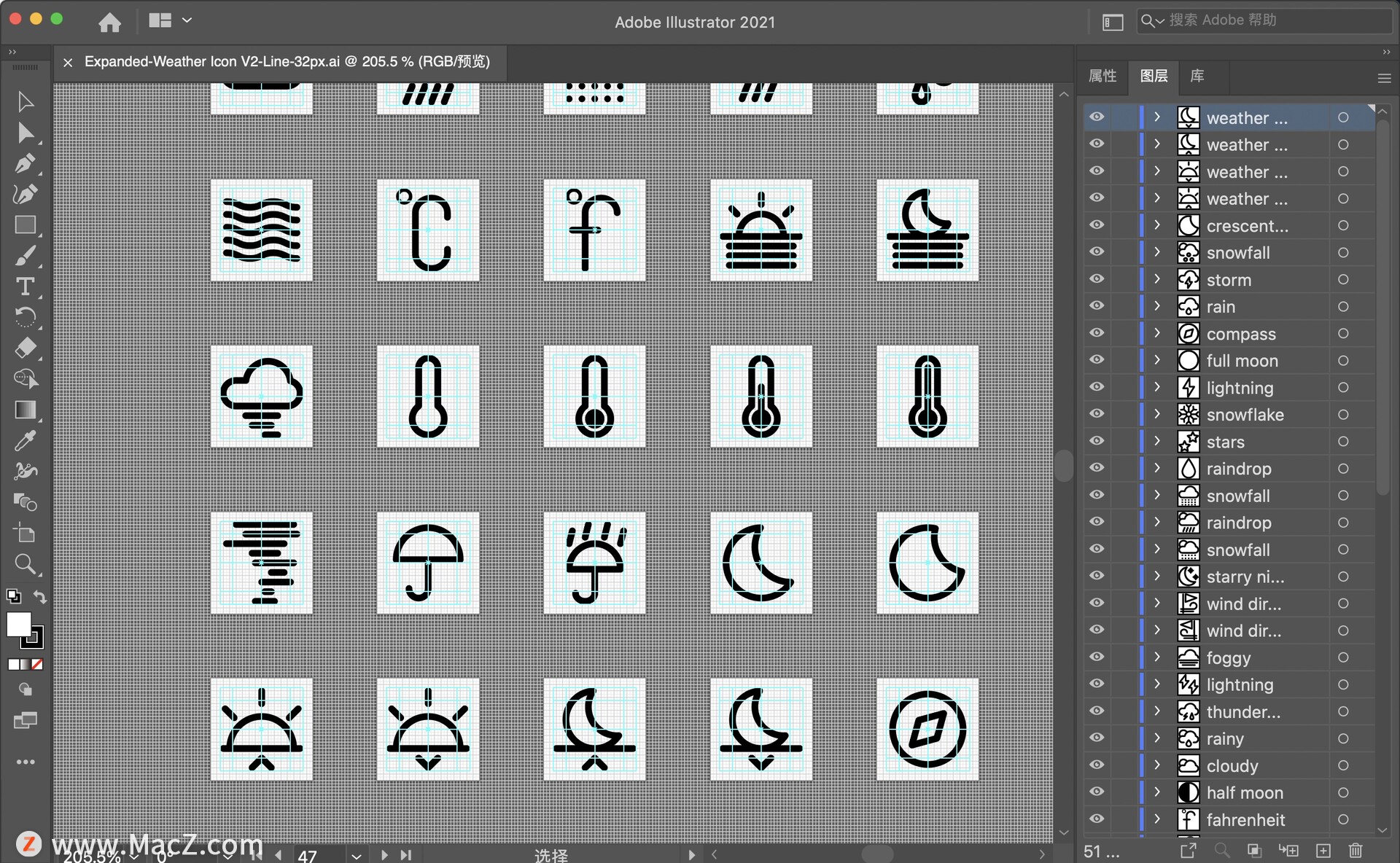Click the 搜索 Adobe 帮助 search field
This screenshot has height=863, width=1400.
coord(1269,20)
